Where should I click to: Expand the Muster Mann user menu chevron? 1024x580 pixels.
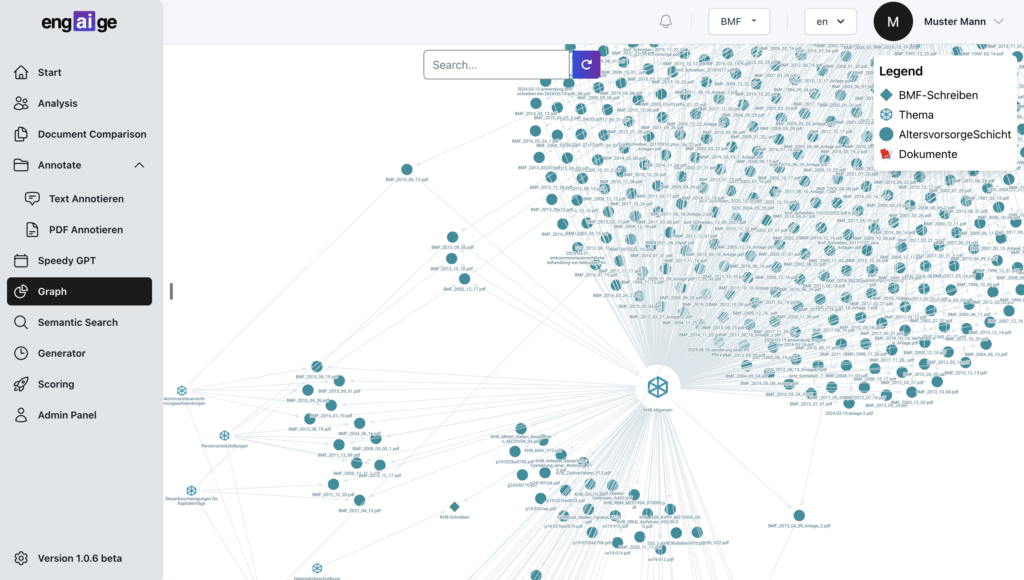click(x=999, y=22)
